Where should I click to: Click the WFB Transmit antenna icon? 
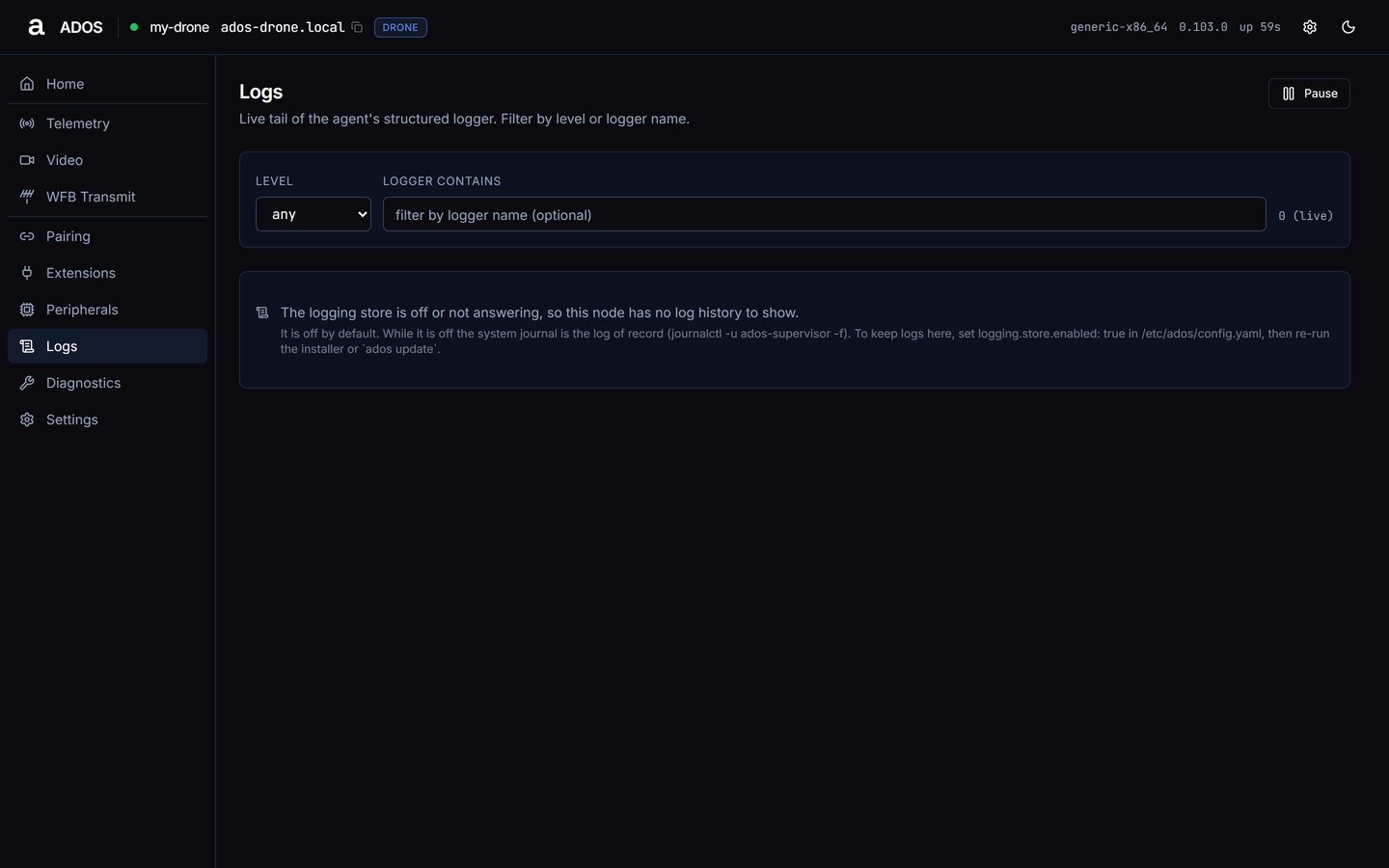pos(27,197)
